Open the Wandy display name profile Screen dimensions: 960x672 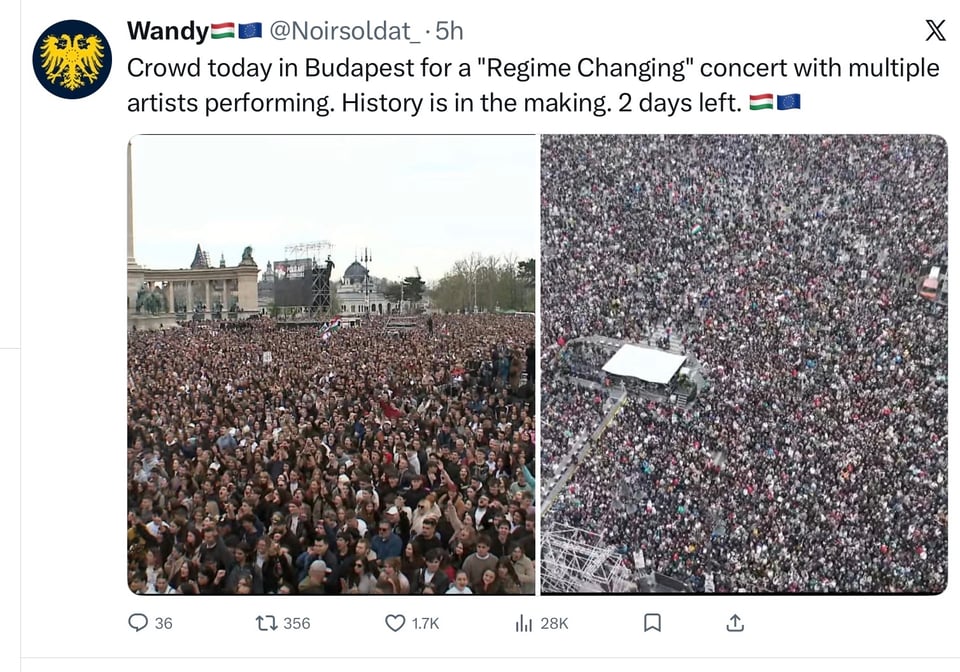pos(167,31)
